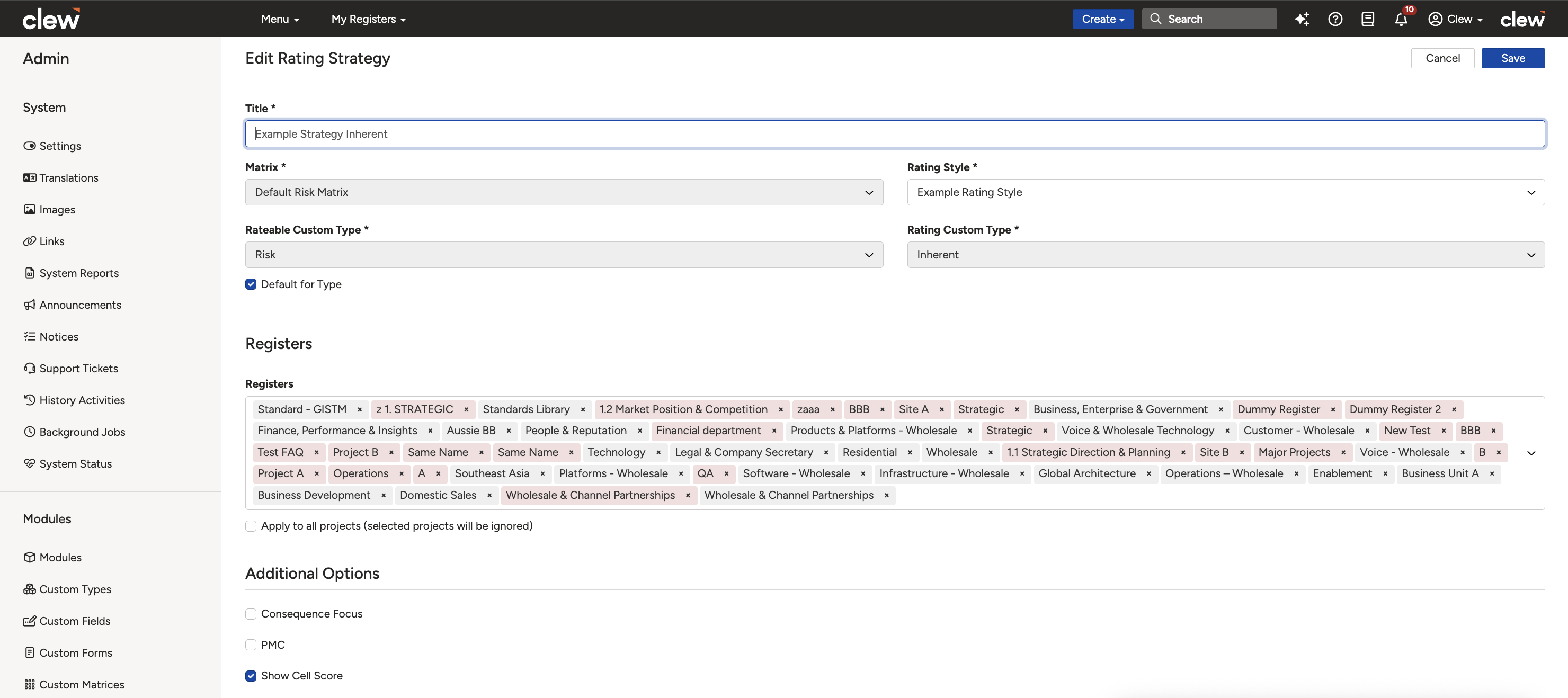The width and height of the screenshot is (1568, 698).
Task: Remove the Global Architecture register tag
Action: coord(1148,473)
